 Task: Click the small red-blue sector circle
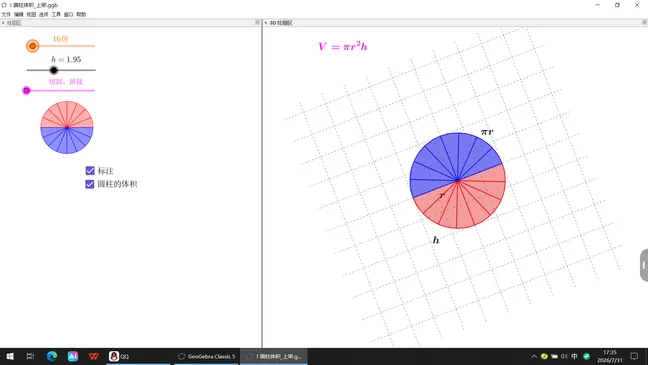[67, 127]
